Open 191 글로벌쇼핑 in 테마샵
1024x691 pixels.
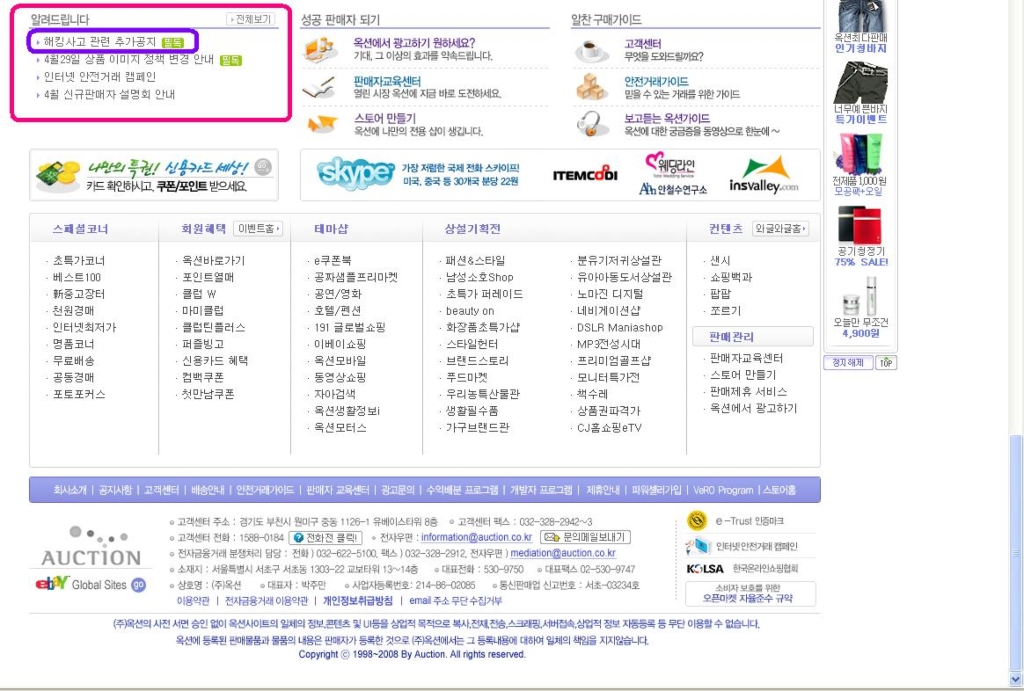click(x=349, y=328)
